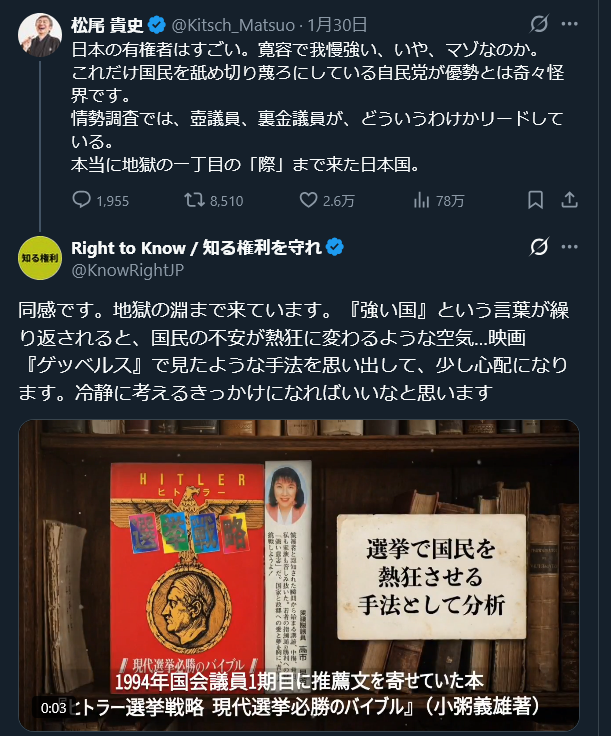Play the Hitler book video
The image size is (611, 736).
click(299, 575)
